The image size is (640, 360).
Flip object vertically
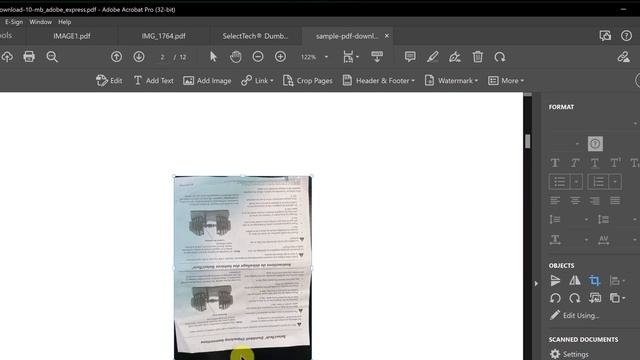555,280
